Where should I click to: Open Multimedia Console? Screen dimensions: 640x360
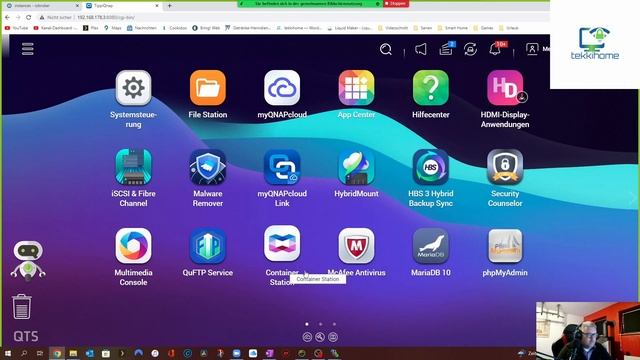tap(133, 246)
